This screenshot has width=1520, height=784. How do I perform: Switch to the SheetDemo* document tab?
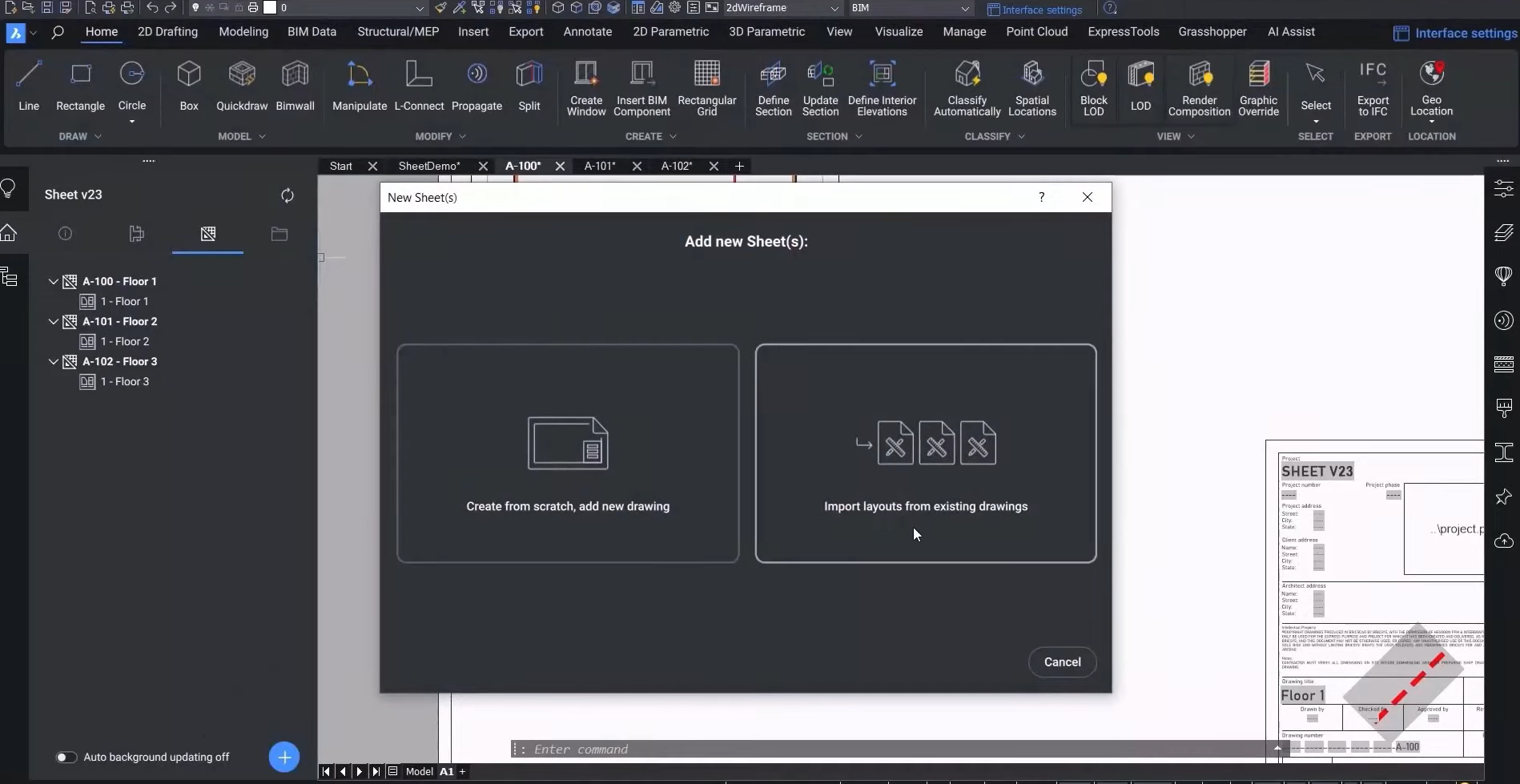429,167
